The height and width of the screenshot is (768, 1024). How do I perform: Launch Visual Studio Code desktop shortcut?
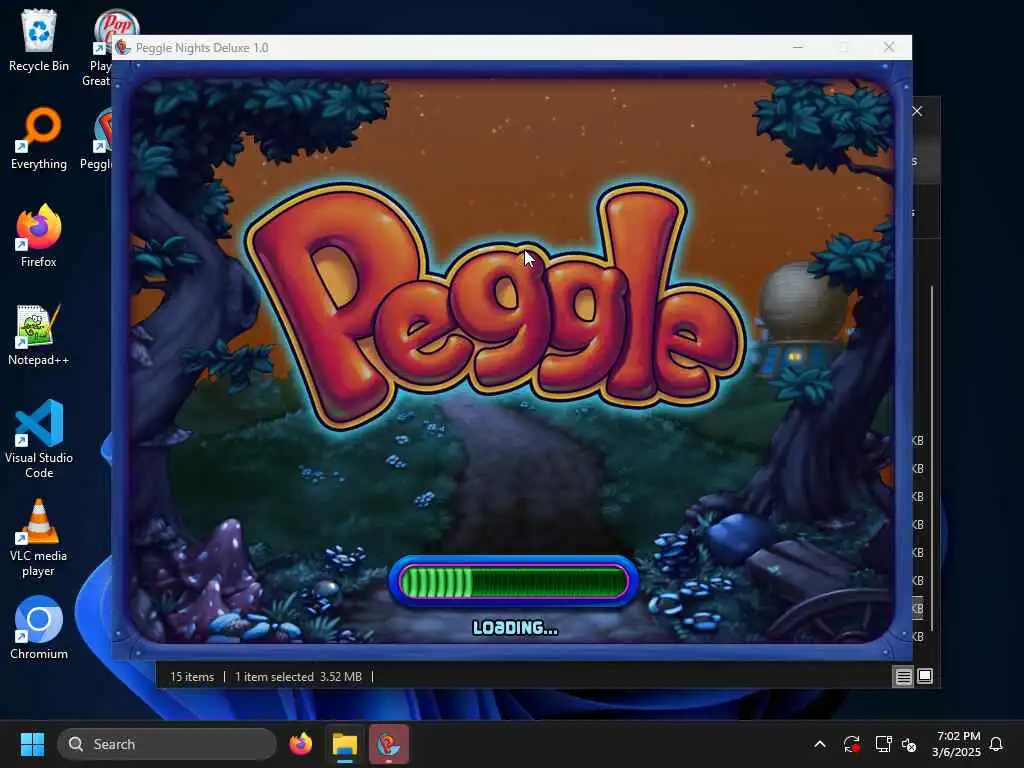[39, 439]
